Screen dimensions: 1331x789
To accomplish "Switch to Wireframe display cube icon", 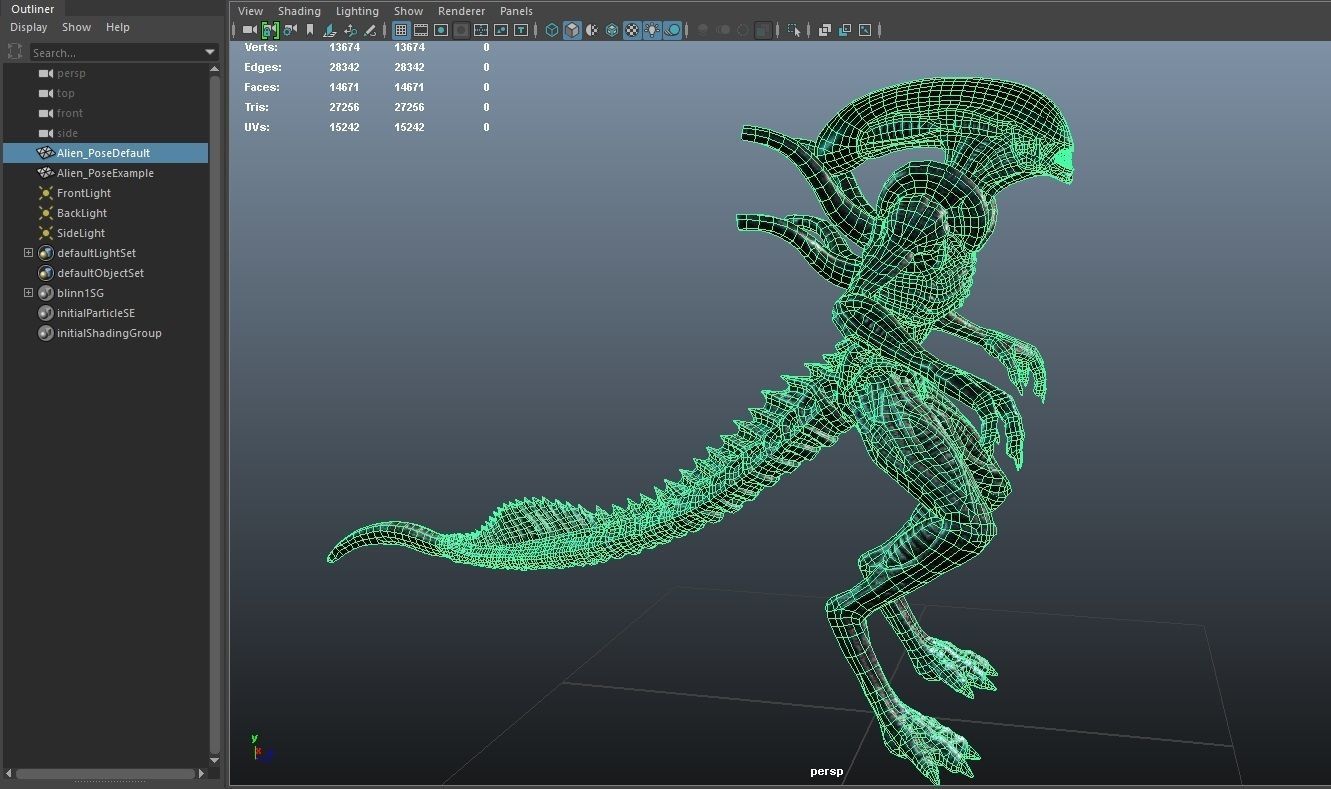I will tap(552, 30).
